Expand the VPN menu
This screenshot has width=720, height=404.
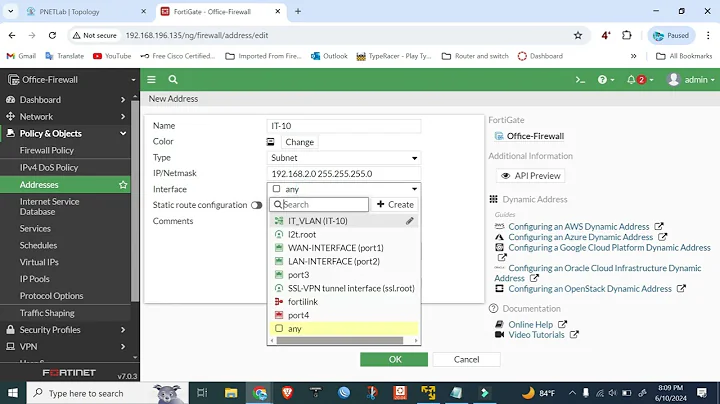(x=66, y=347)
